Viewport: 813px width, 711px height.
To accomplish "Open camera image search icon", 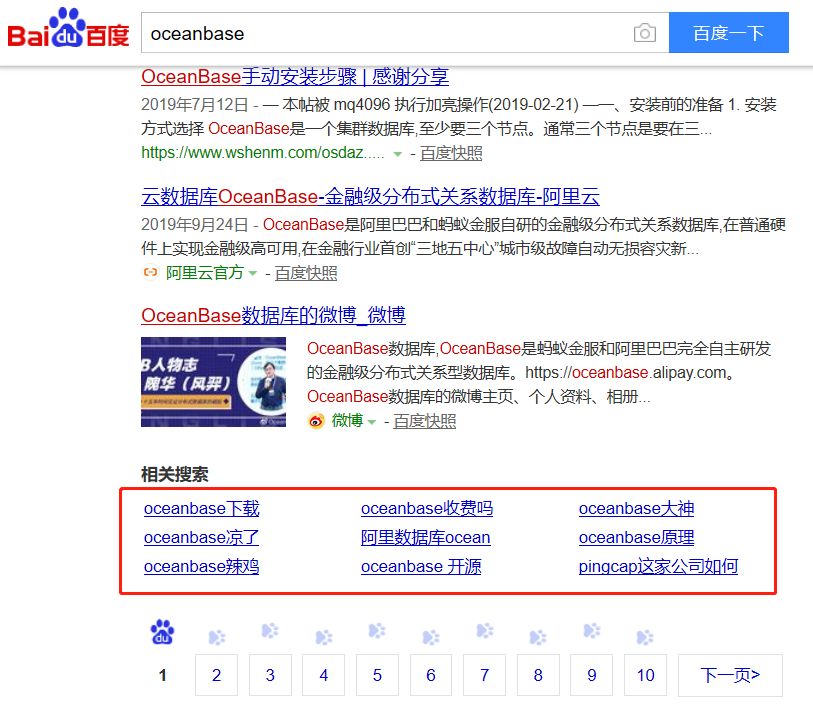I will pos(644,33).
